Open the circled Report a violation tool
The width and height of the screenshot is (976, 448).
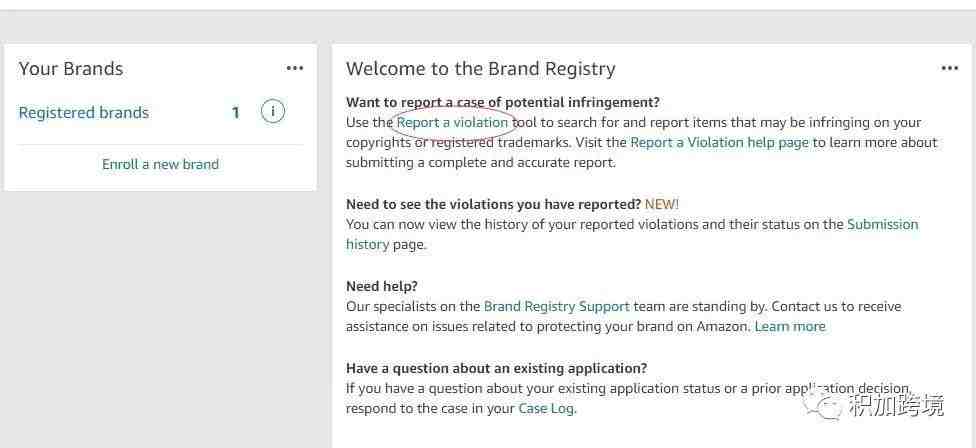pos(453,123)
